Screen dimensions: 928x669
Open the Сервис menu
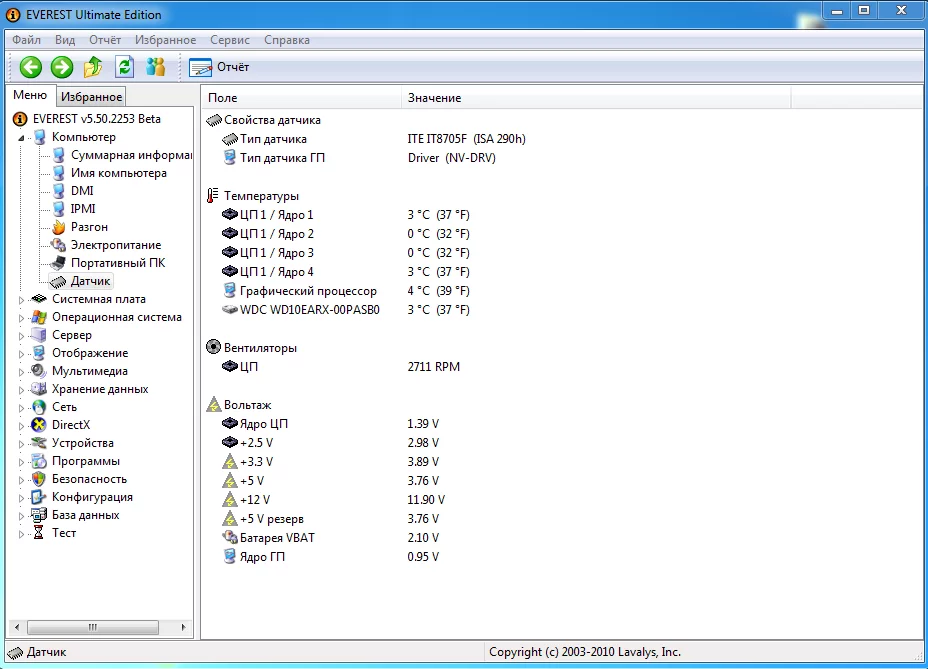230,40
